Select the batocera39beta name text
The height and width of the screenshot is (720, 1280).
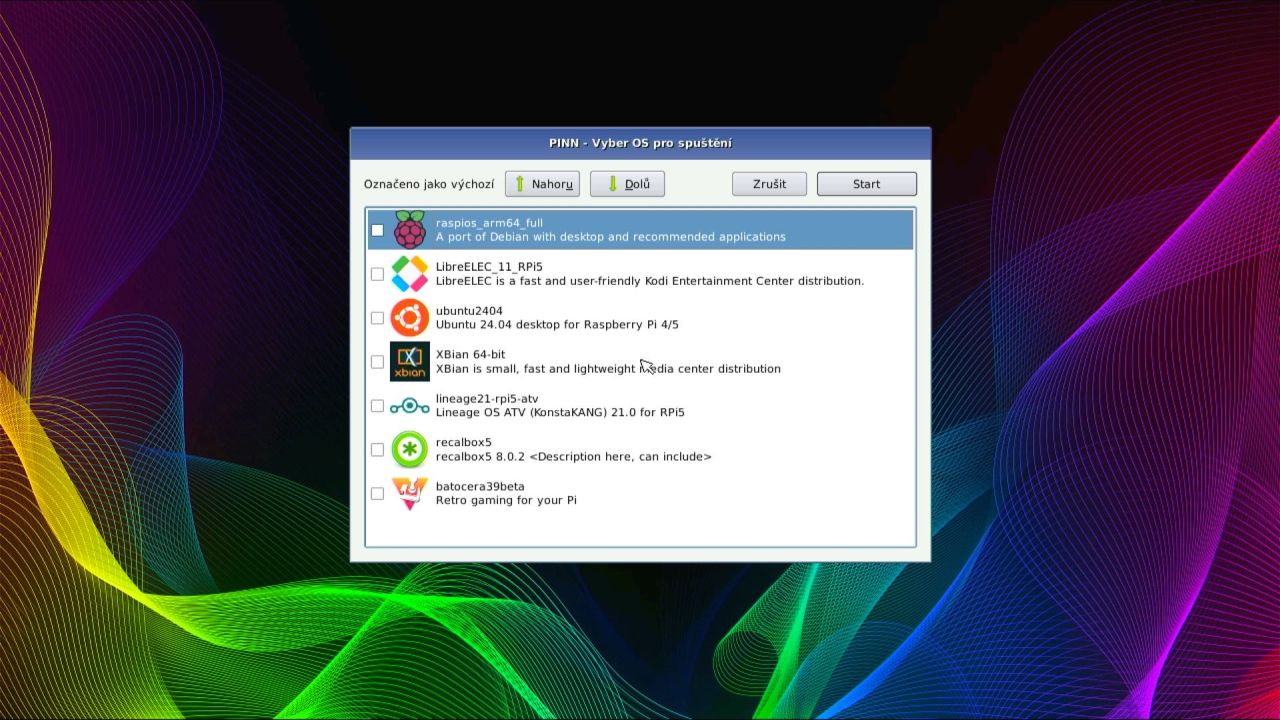pos(480,487)
